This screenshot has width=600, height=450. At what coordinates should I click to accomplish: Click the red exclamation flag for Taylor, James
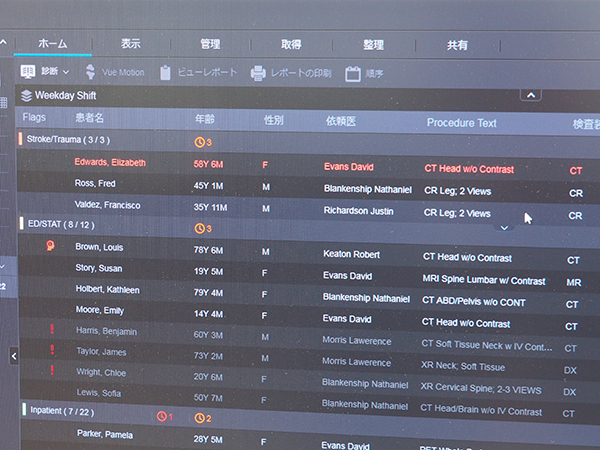52,350
